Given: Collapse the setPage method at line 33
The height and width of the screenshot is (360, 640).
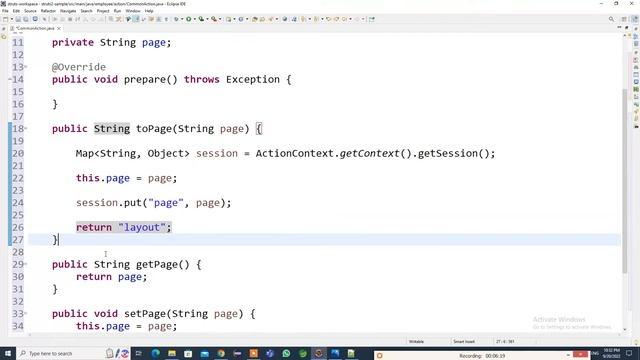Looking at the screenshot, I should 26,313.
